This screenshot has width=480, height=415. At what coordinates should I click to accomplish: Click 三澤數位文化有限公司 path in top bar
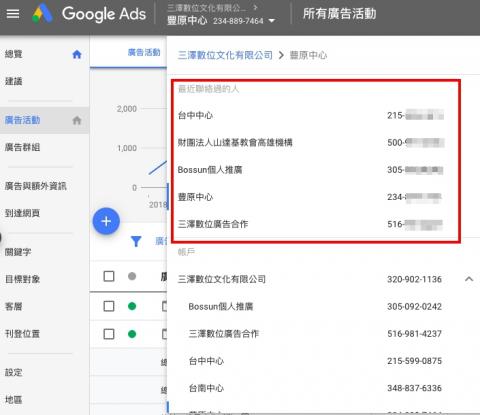tap(207, 8)
